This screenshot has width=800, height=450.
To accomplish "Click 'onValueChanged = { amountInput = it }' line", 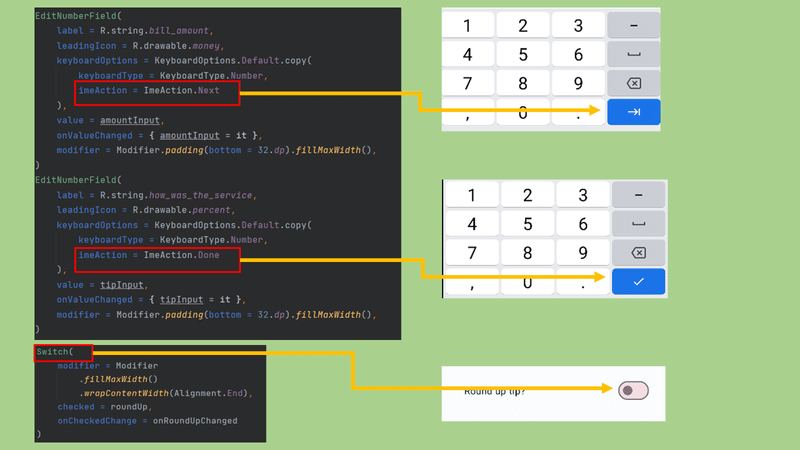I will click(159, 135).
